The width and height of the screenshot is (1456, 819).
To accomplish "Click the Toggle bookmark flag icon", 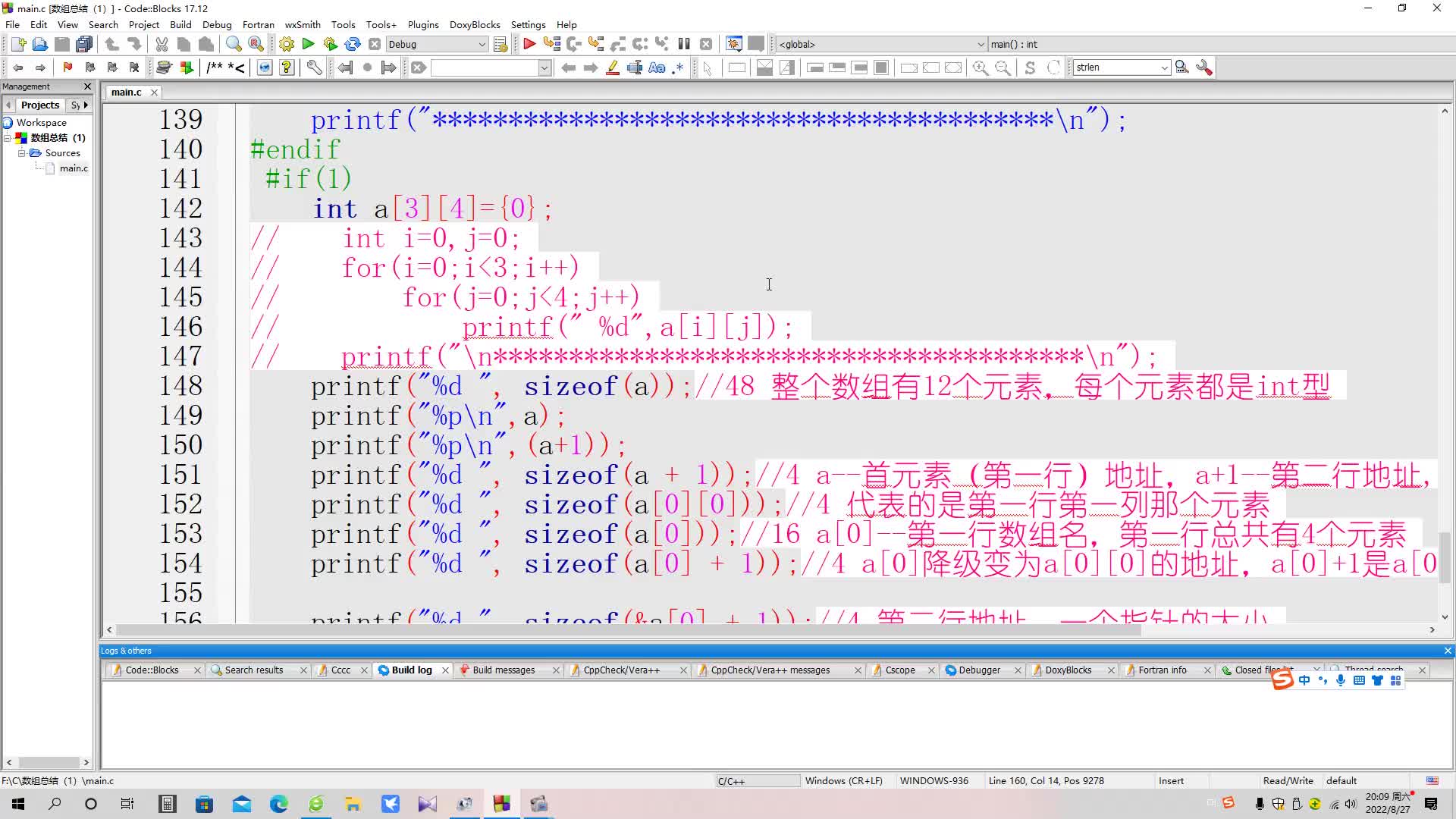I will pos(67,67).
